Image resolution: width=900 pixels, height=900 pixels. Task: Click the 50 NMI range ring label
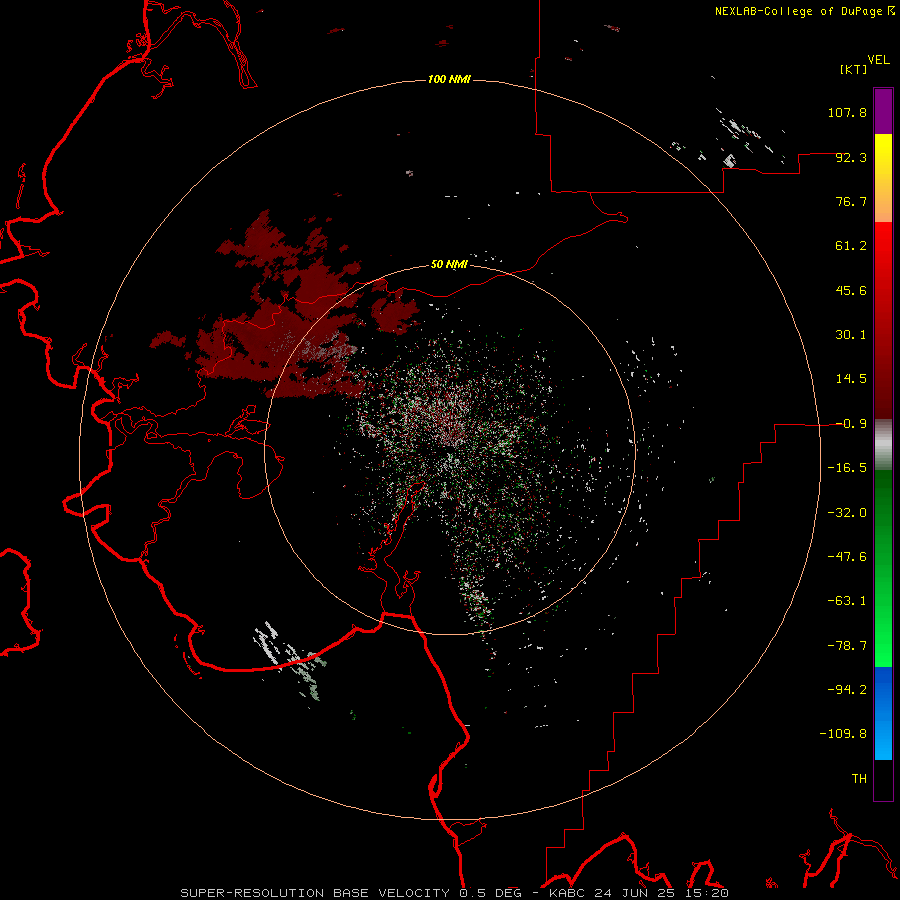[449, 265]
